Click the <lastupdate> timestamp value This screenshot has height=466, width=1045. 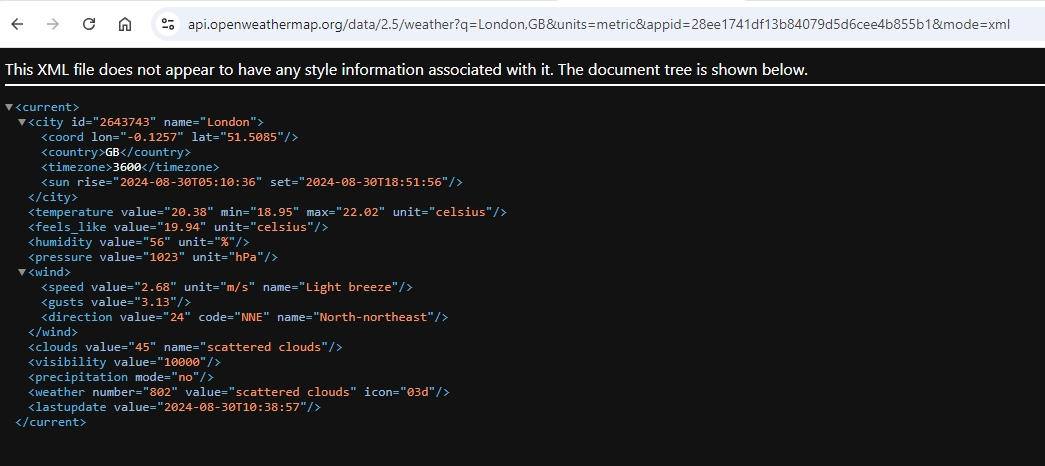coord(235,407)
